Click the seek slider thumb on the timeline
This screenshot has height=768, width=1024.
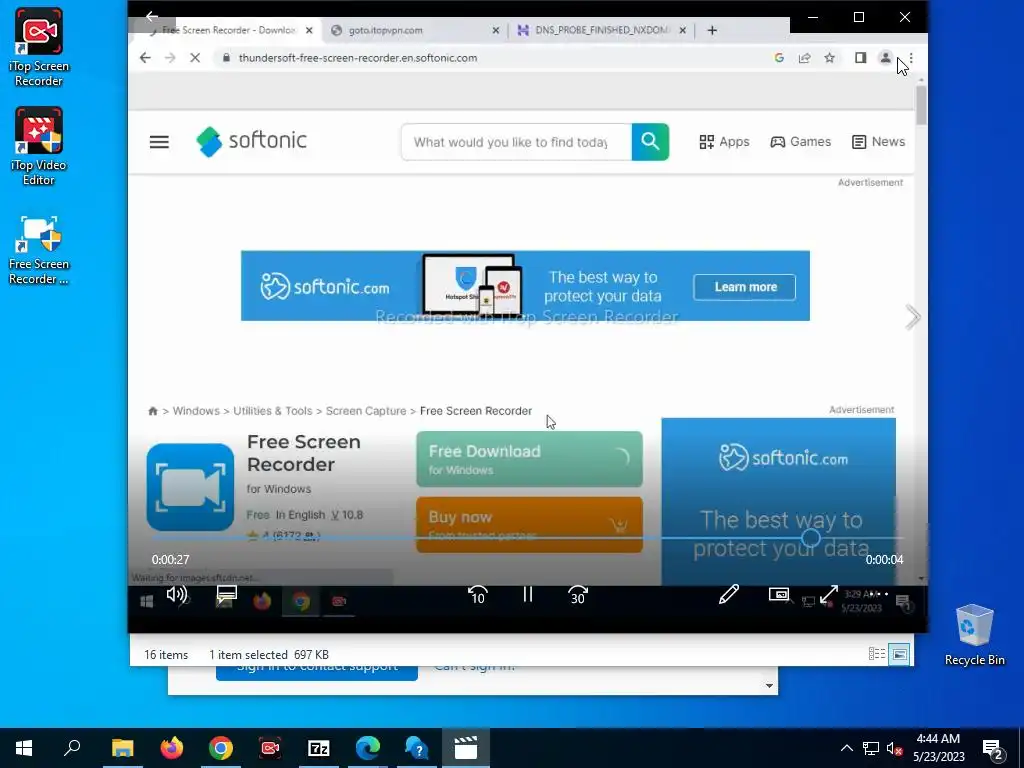pos(810,538)
